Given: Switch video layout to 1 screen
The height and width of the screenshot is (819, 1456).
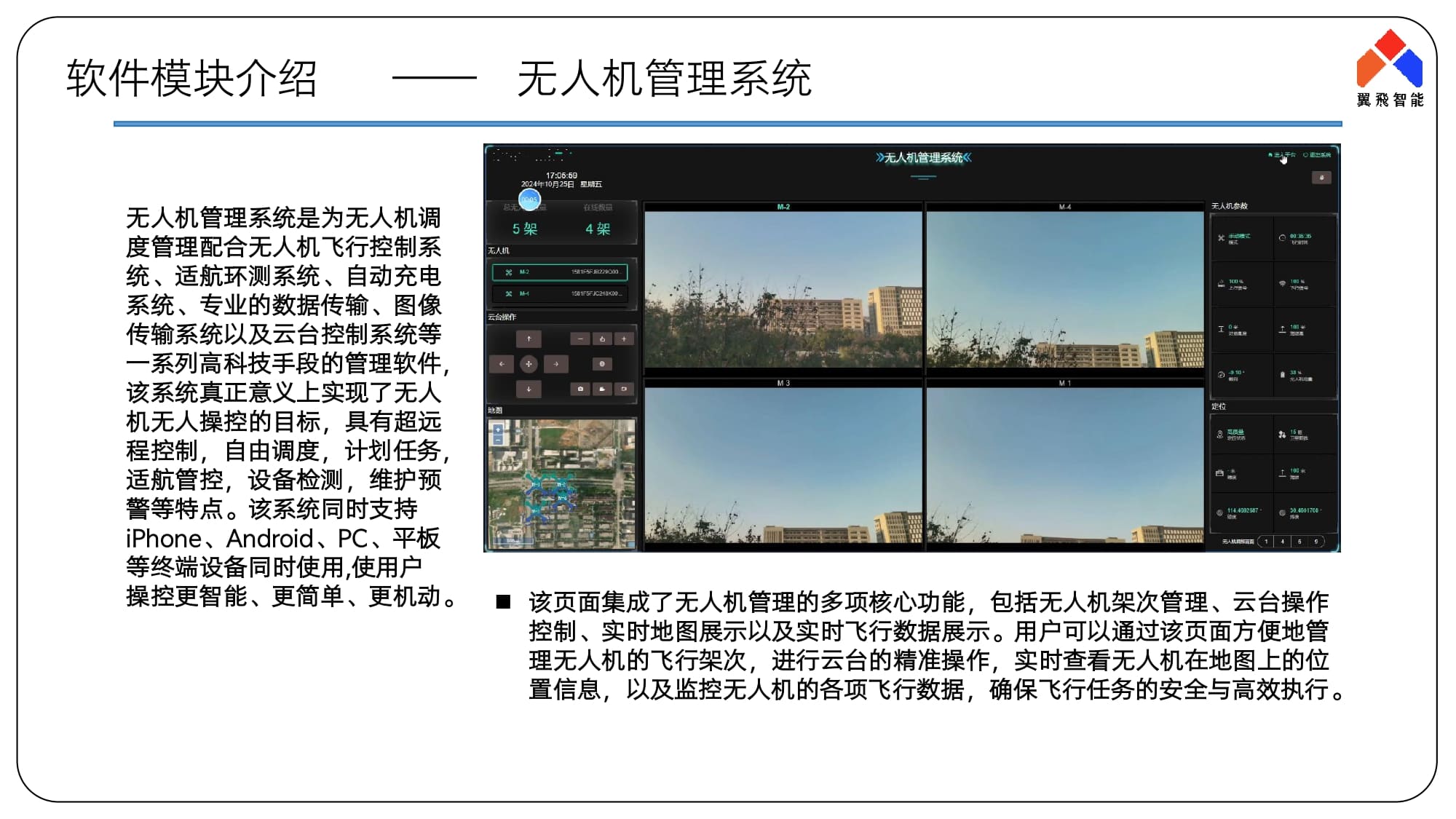Looking at the screenshot, I should [1266, 542].
